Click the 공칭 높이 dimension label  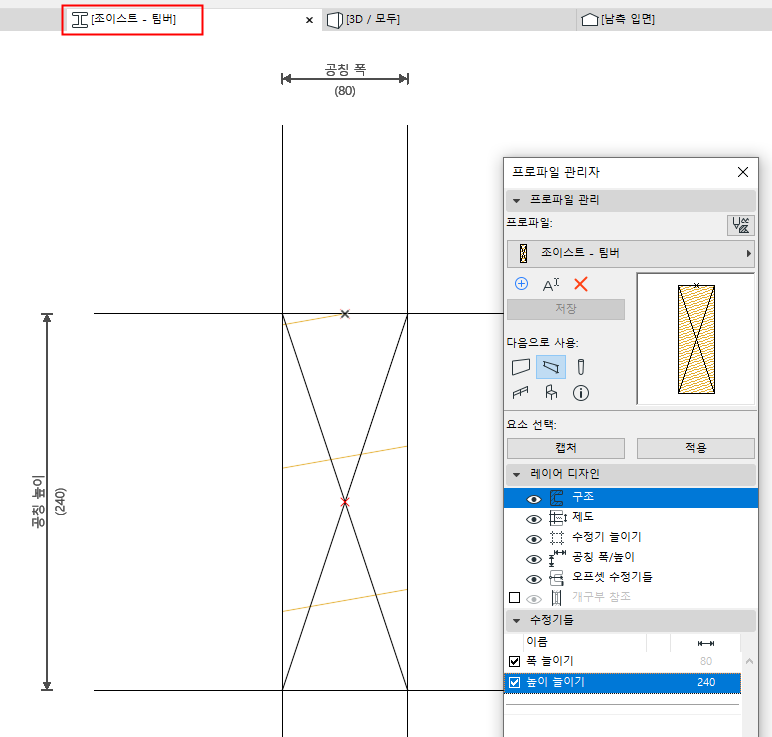38,502
